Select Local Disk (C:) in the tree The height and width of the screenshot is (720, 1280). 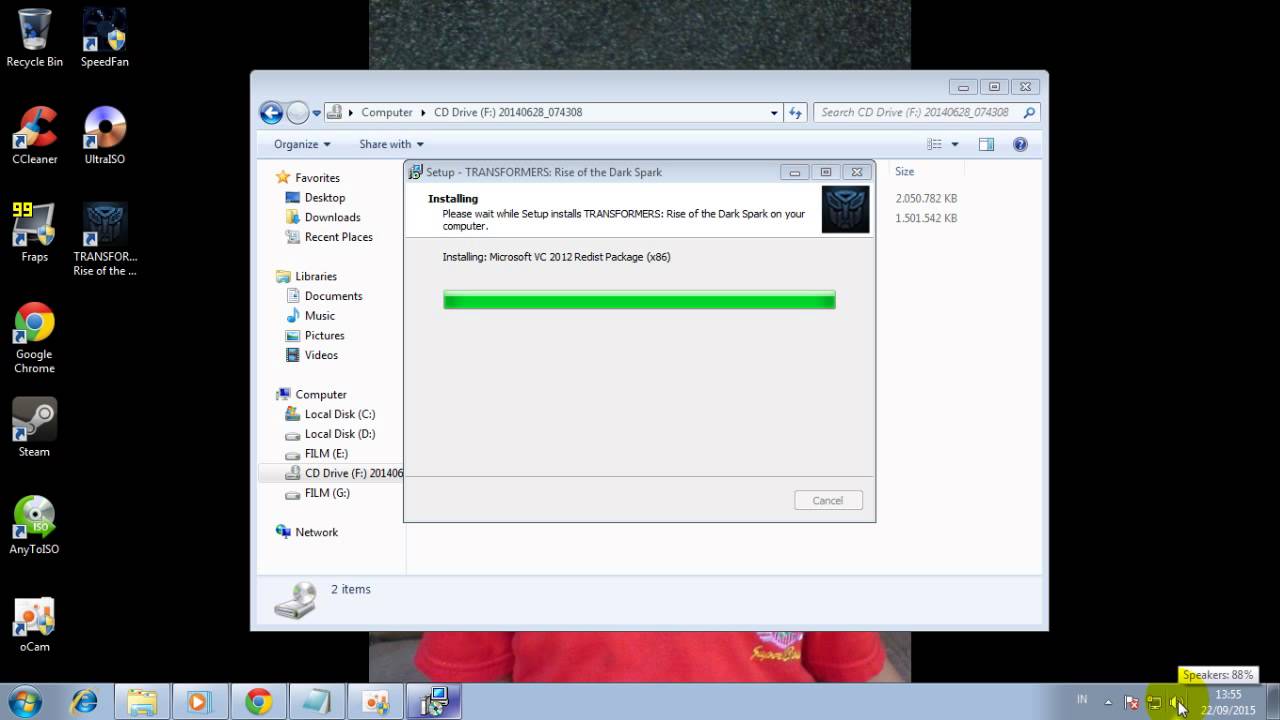pos(339,414)
